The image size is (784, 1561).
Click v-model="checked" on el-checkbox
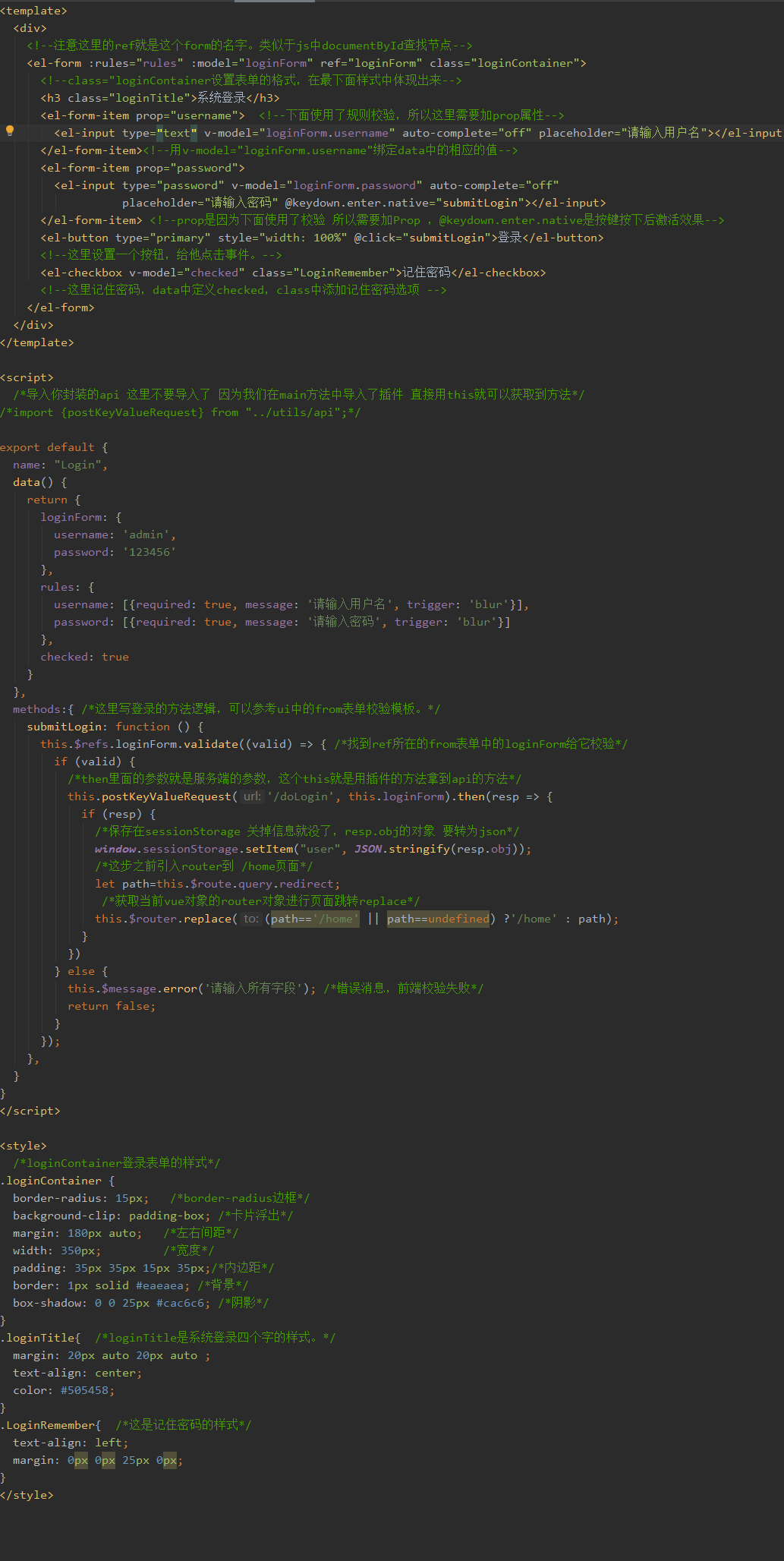(x=187, y=273)
